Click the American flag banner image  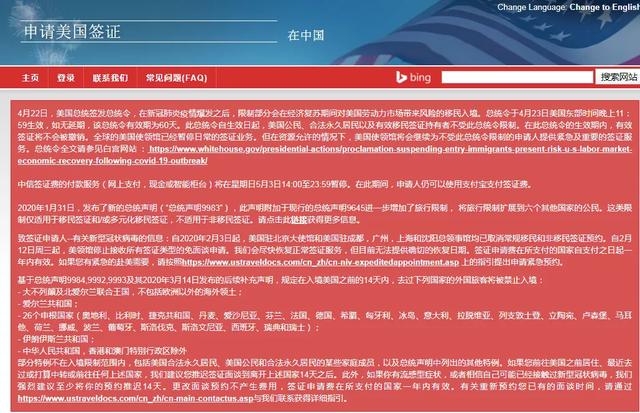click(x=486, y=35)
